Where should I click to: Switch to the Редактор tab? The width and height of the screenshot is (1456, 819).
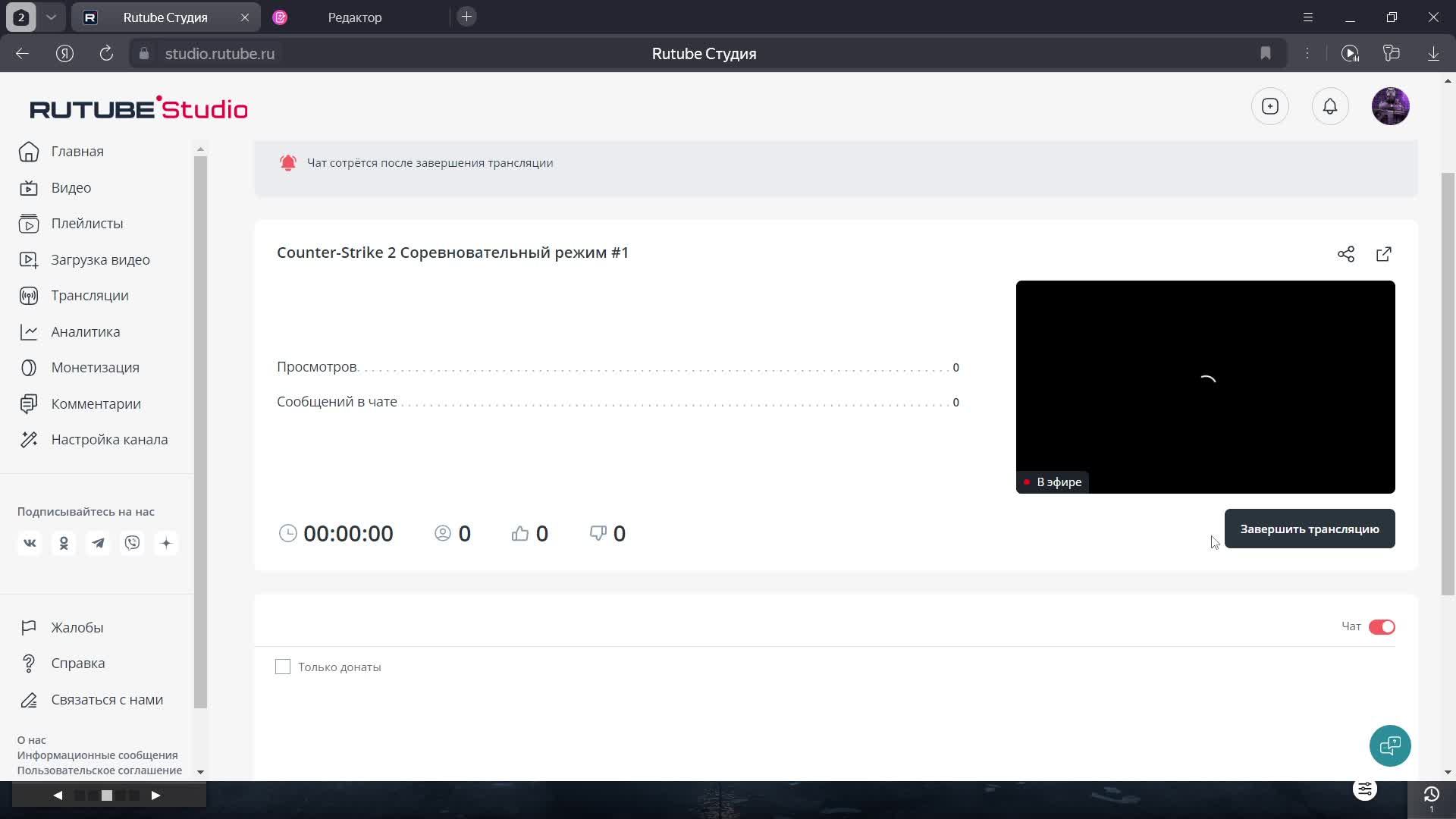[x=355, y=17]
